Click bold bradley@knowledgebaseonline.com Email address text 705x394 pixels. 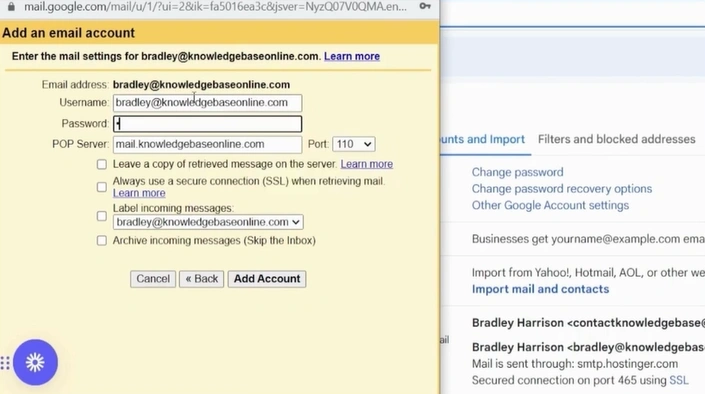click(201, 85)
